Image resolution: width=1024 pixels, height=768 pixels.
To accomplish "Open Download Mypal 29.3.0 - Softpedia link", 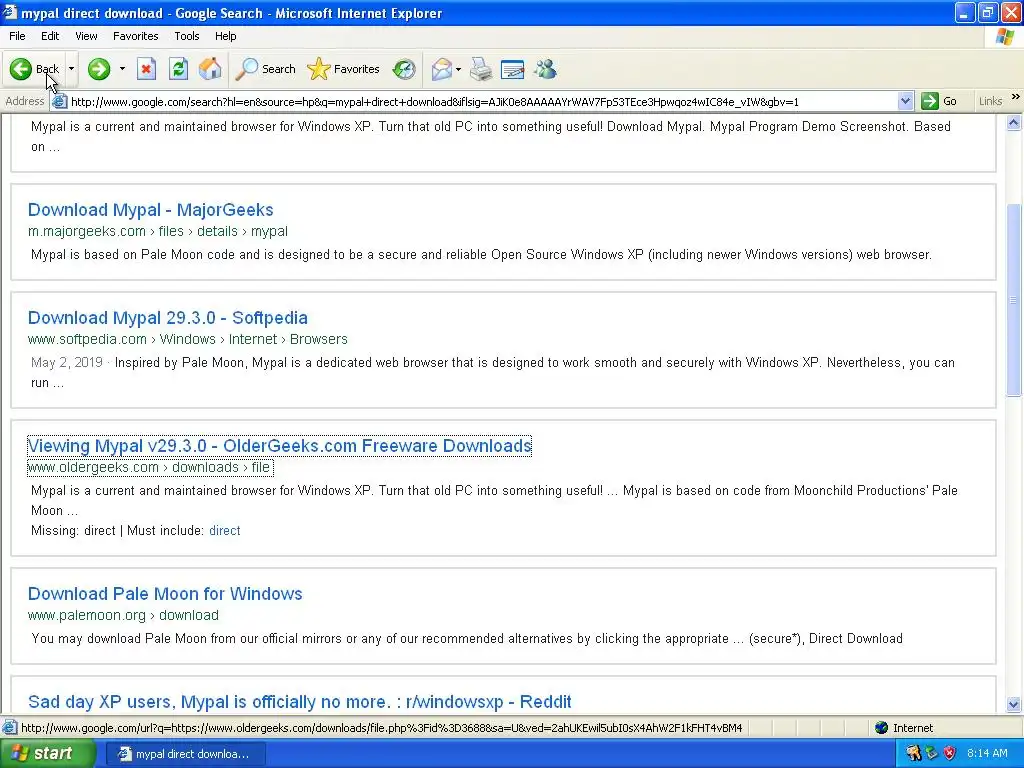I will (x=167, y=317).
